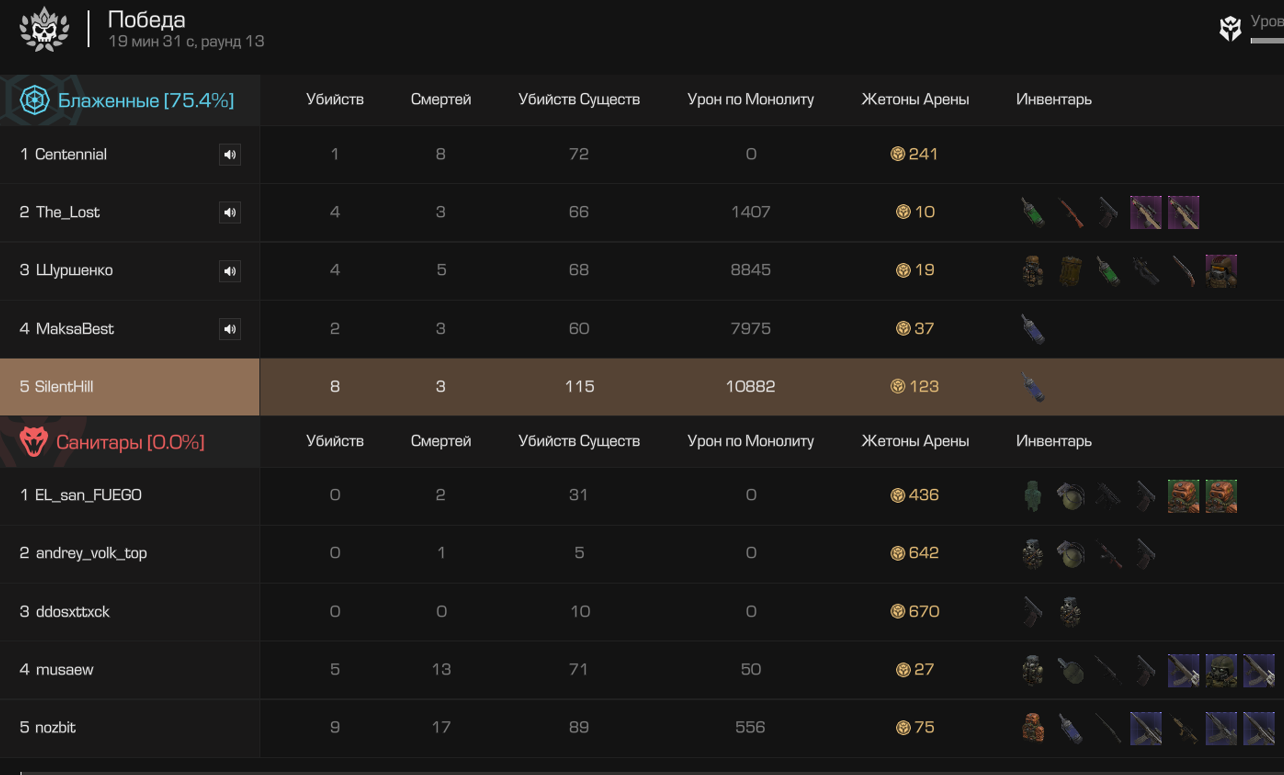Select player name andrey_volk_top
The width and height of the screenshot is (1284, 775).
[x=91, y=553]
